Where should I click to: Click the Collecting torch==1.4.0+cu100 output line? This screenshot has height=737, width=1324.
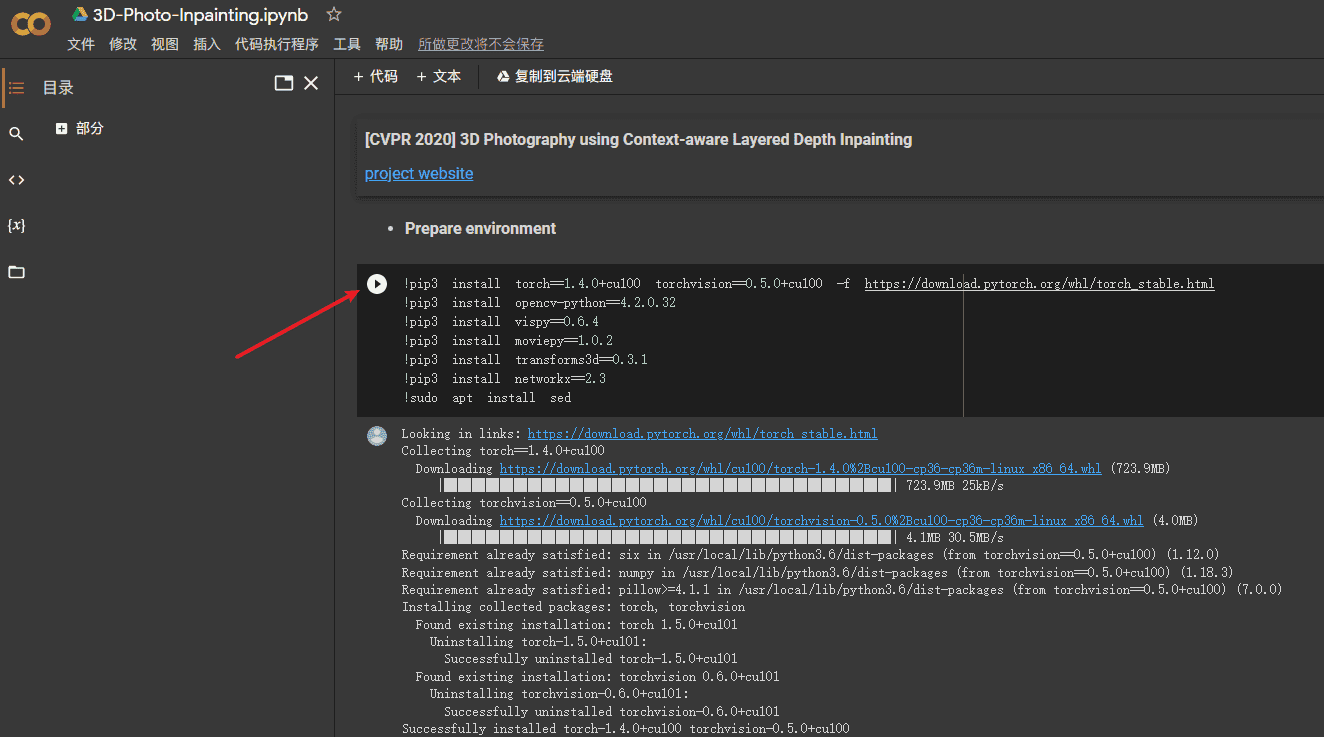(503, 451)
